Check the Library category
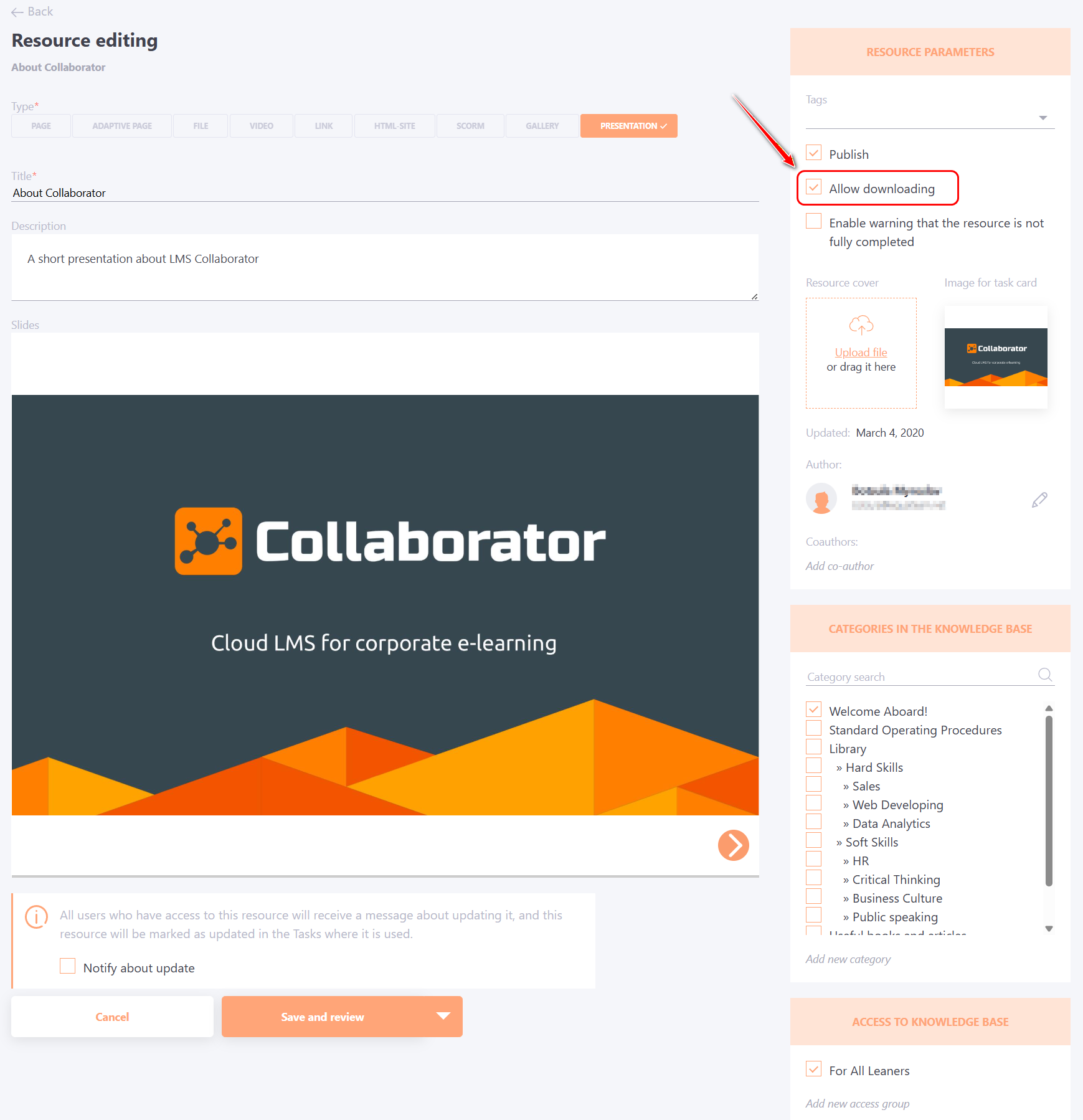The image size is (1083, 1120). 813,747
